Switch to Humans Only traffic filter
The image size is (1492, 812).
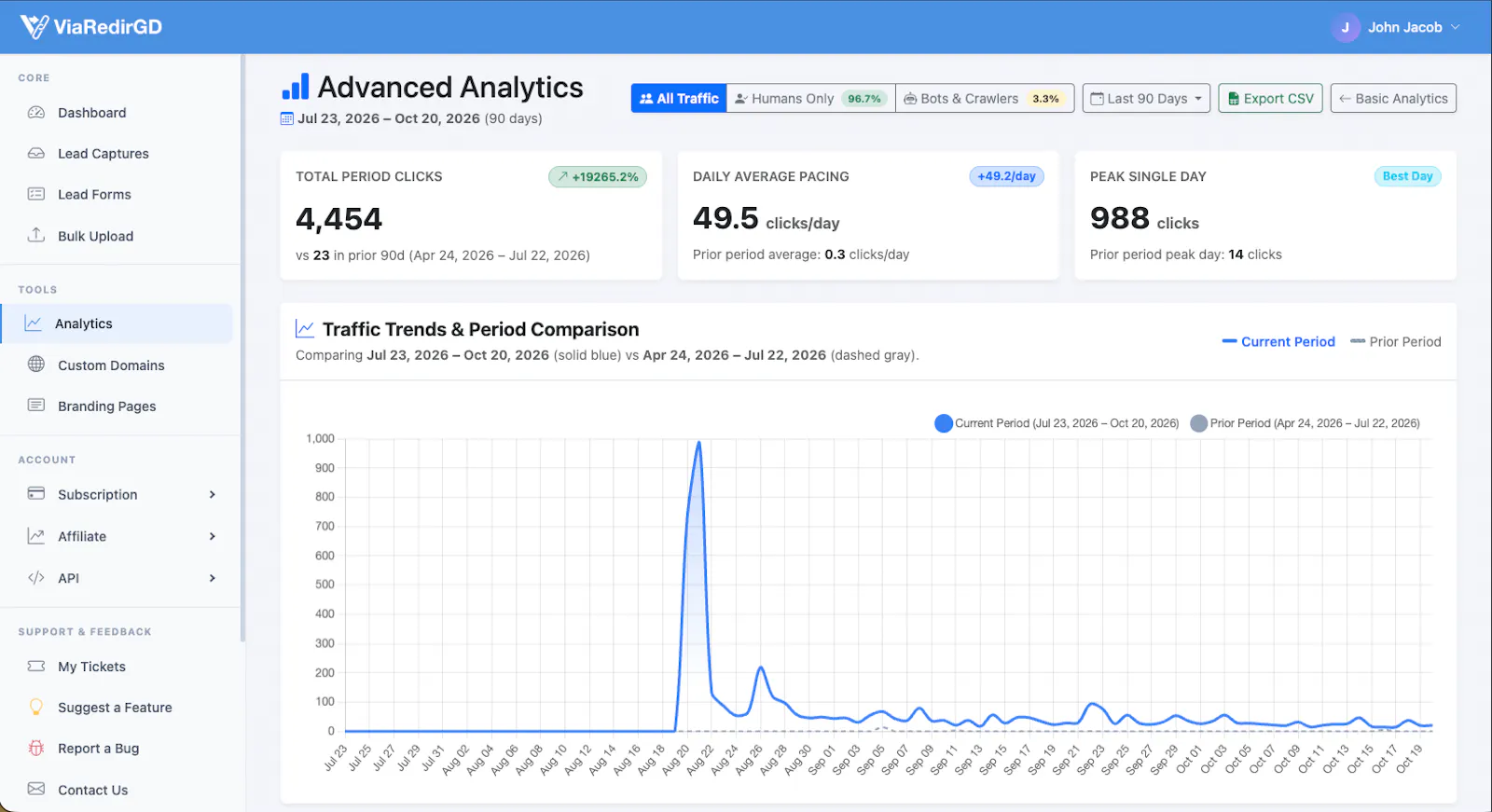810,98
